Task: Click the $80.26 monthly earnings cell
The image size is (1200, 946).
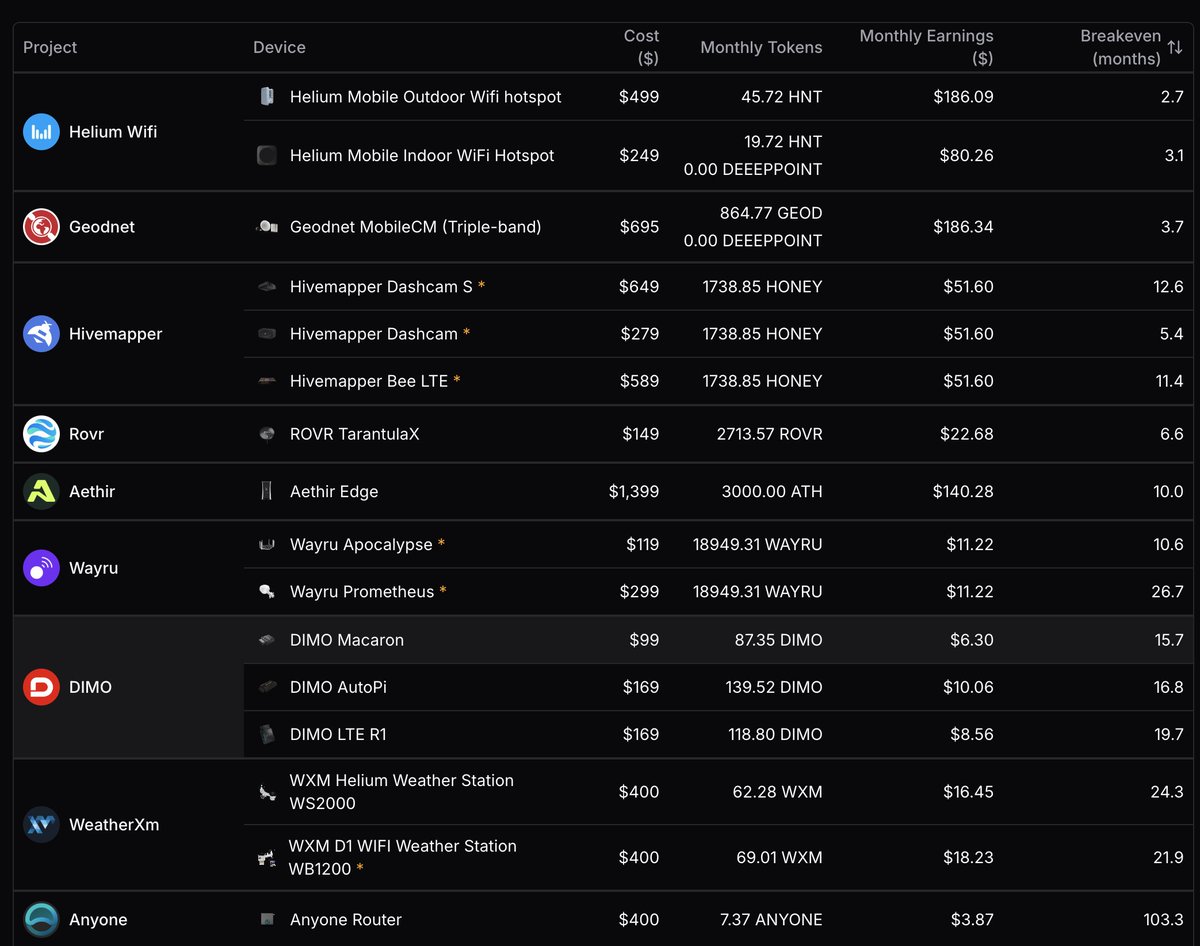Action: tap(967, 155)
